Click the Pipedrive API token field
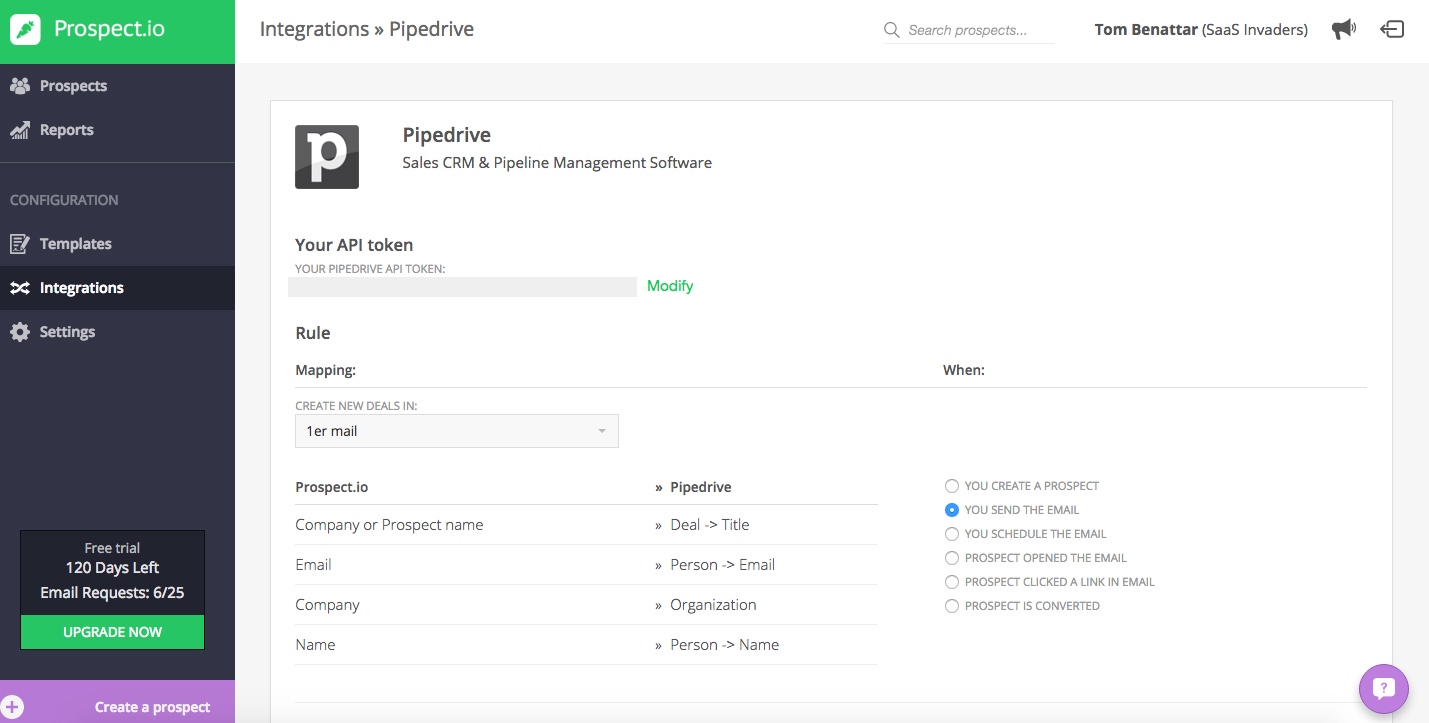 pos(462,287)
